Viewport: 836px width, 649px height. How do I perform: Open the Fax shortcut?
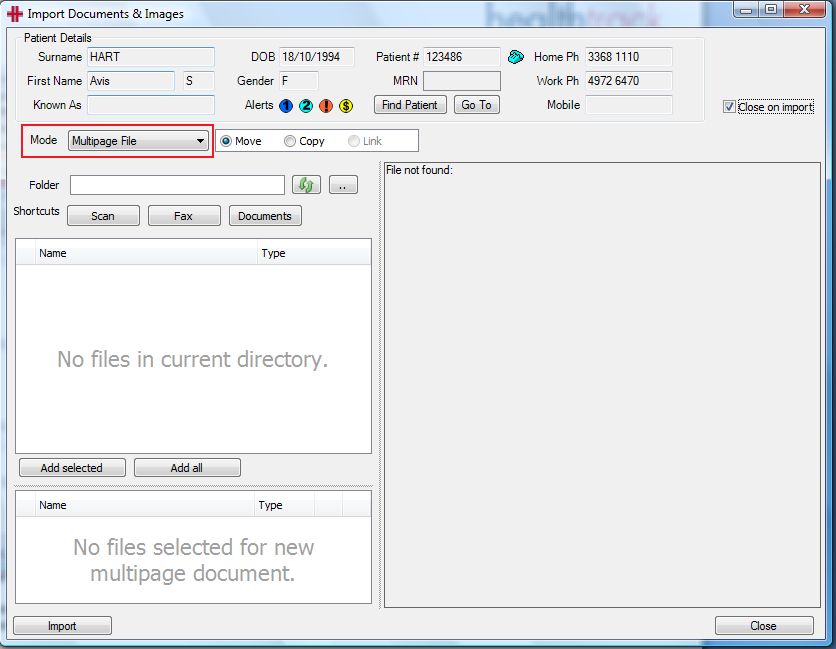pos(184,216)
